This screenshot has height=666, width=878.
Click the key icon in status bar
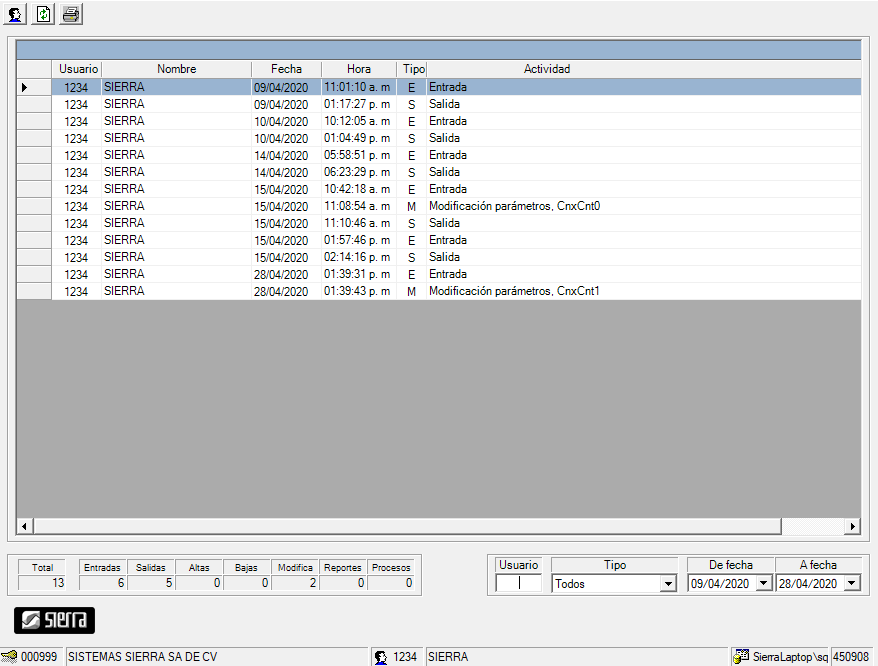(x=10, y=657)
